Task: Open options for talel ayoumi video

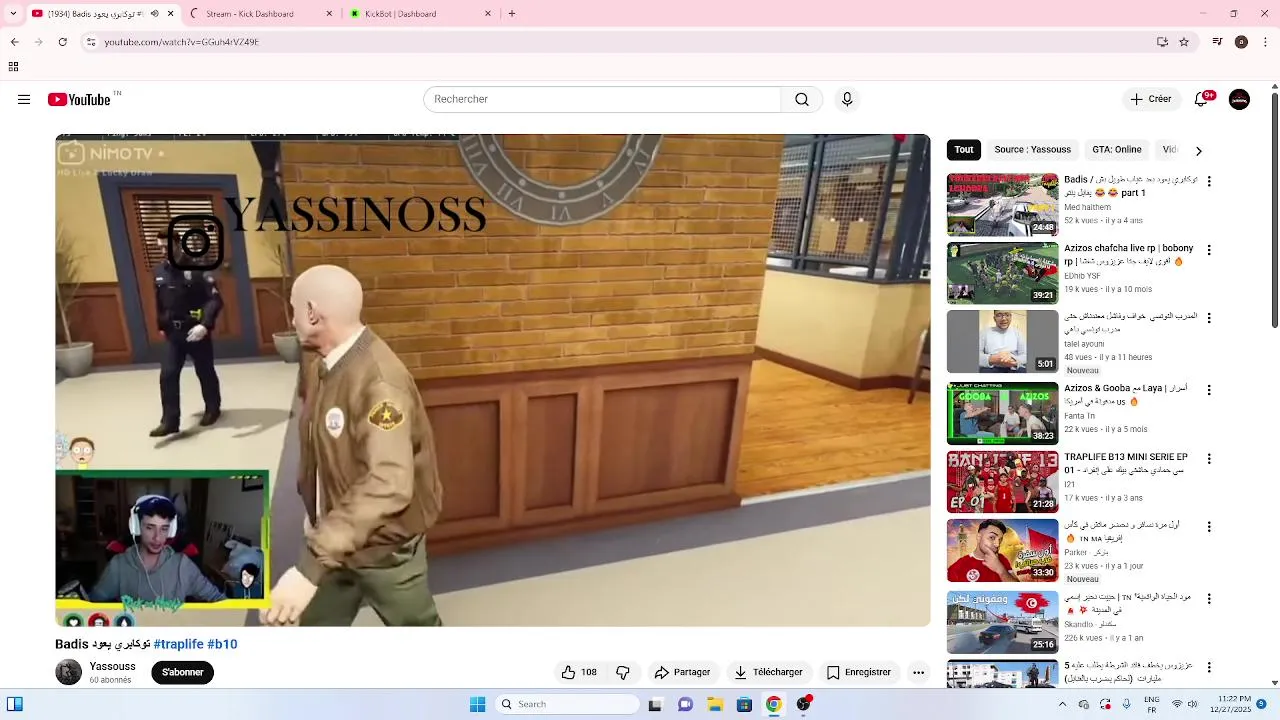Action: [x=1209, y=318]
